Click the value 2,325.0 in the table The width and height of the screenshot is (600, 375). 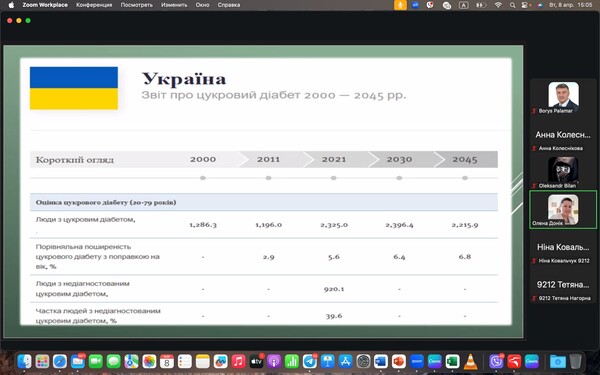(x=334, y=225)
